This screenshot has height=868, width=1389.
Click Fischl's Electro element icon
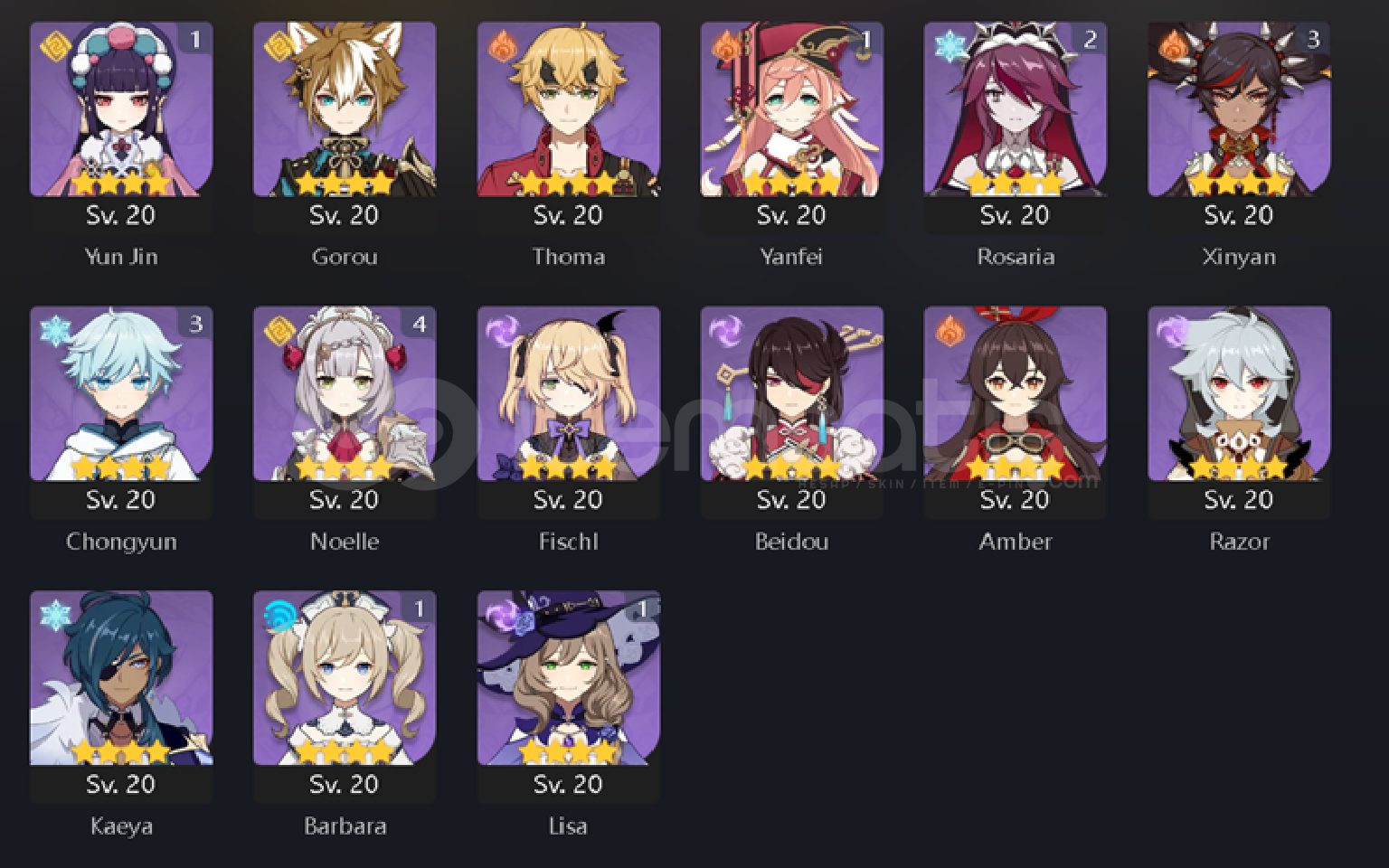[502, 329]
